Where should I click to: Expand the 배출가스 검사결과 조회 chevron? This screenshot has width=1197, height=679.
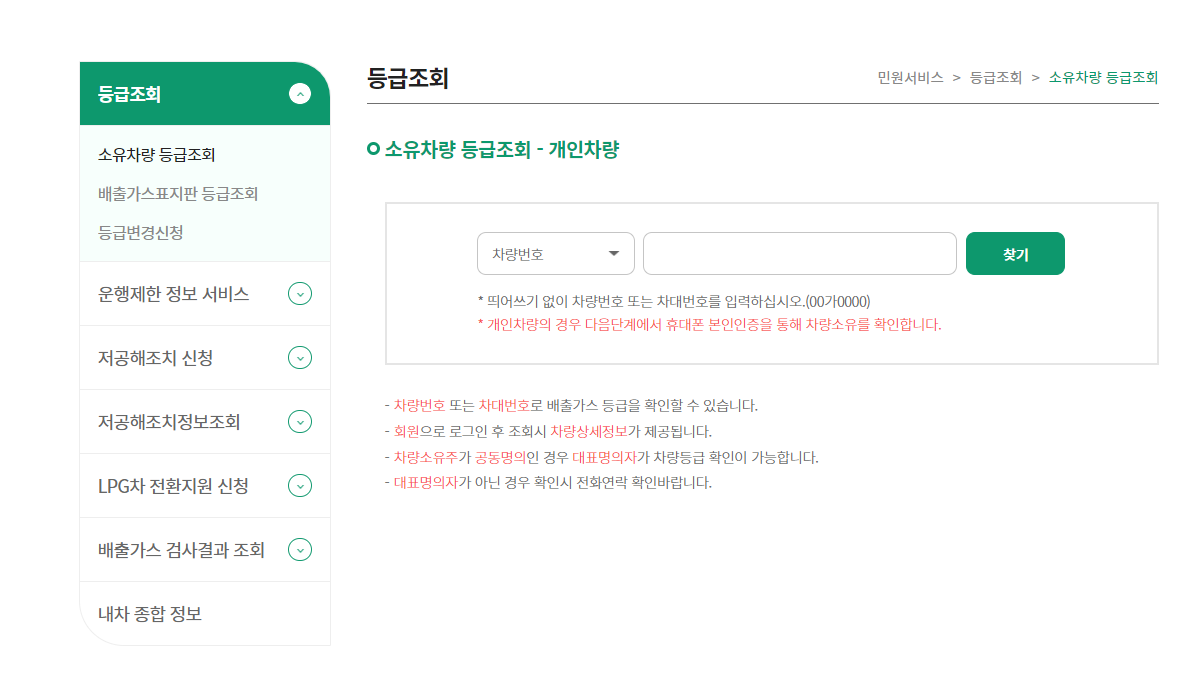pos(300,549)
